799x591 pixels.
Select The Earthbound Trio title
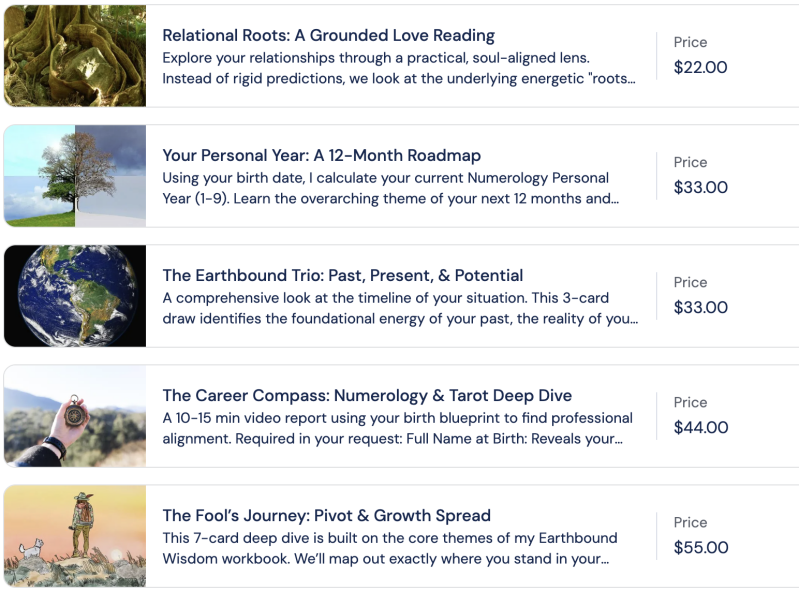[342, 275]
